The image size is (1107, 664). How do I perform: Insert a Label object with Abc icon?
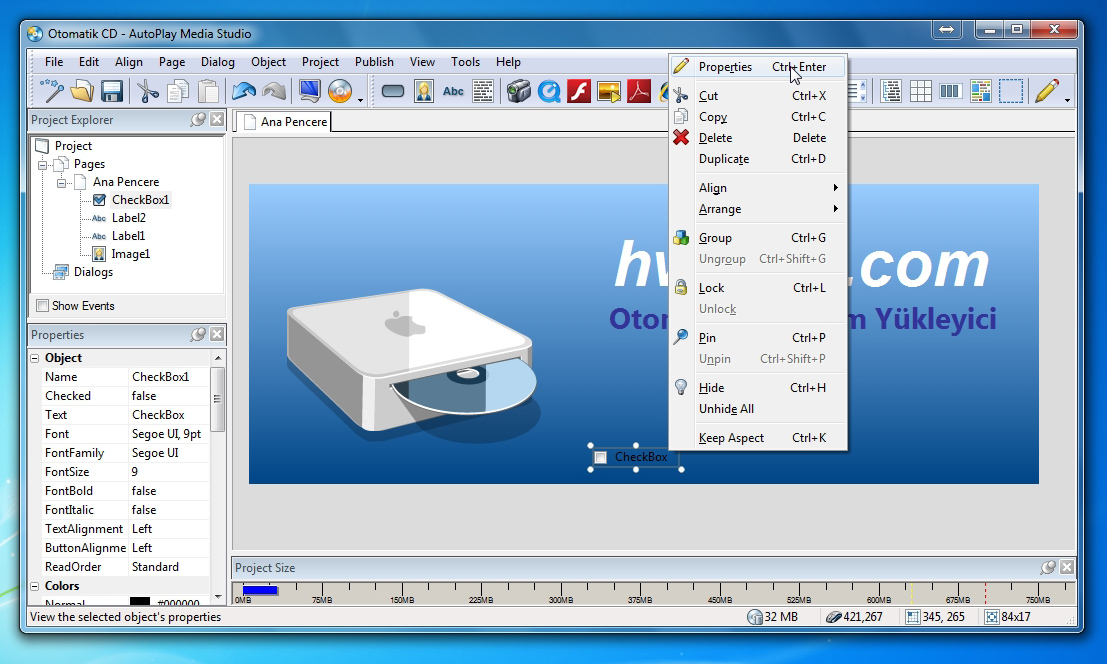pyautogui.click(x=453, y=91)
